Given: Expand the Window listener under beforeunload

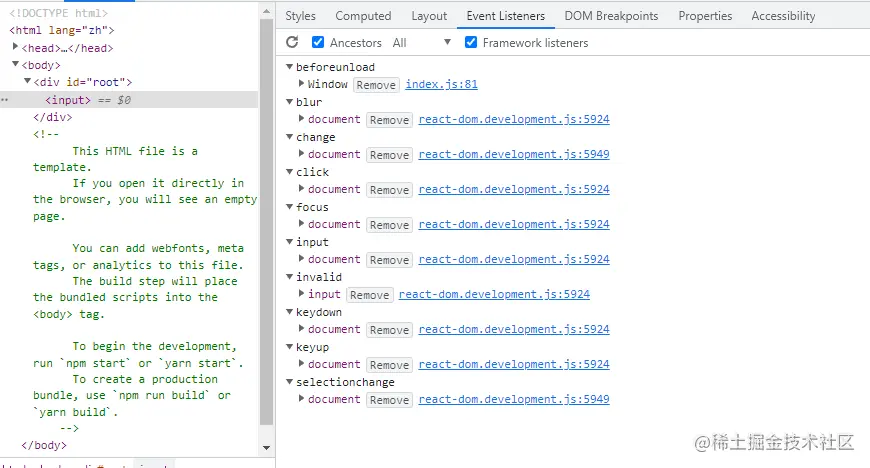Looking at the screenshot, I should [x=301, y=84].
